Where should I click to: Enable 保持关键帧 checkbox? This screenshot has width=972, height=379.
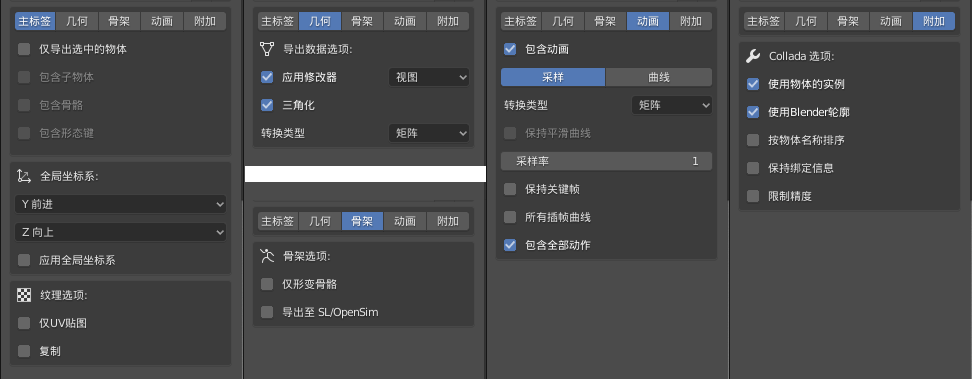(510, 189)
